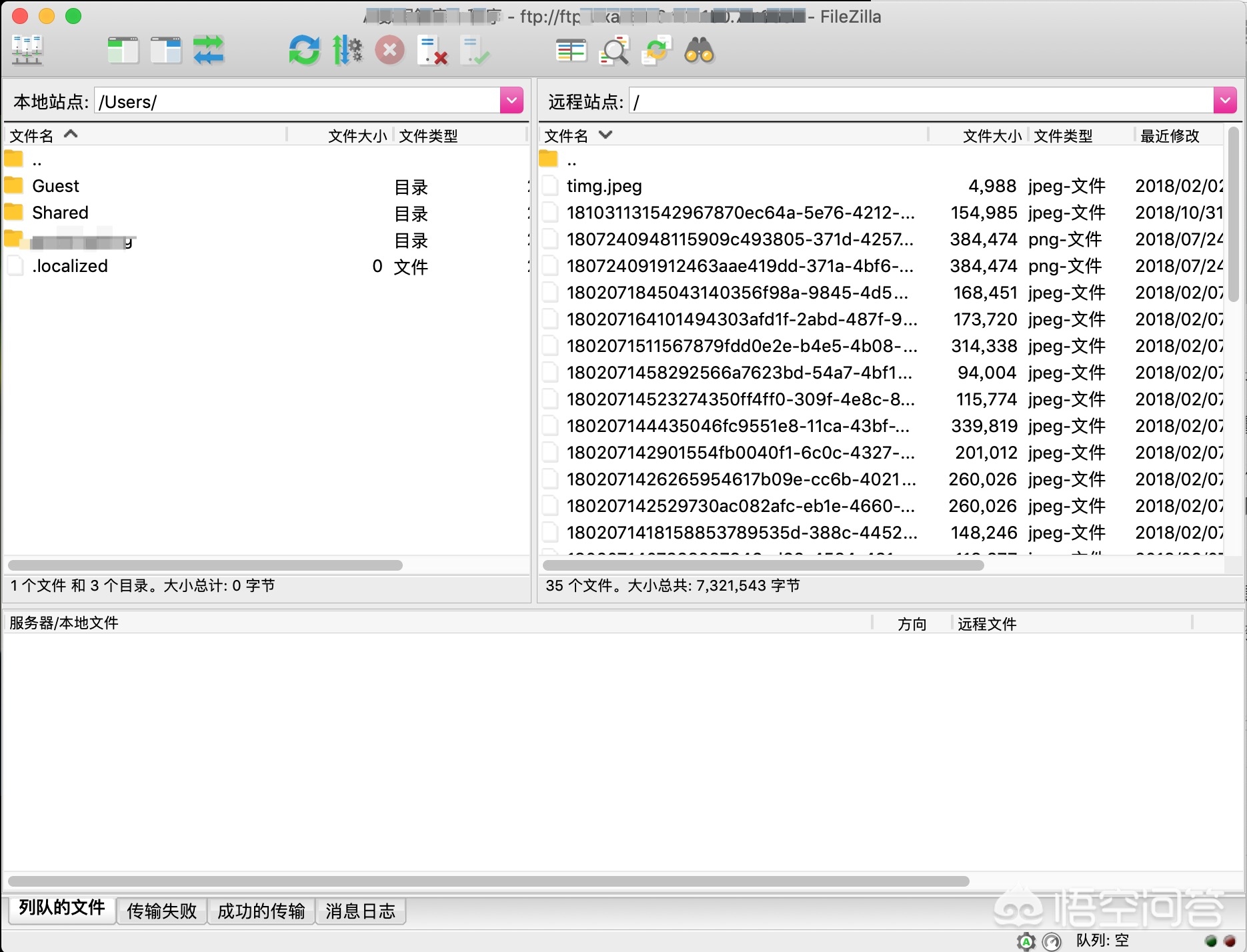Reconnect to last server icon
The height and width of the screenshot is (952, 1247).
tap(475, 51)
